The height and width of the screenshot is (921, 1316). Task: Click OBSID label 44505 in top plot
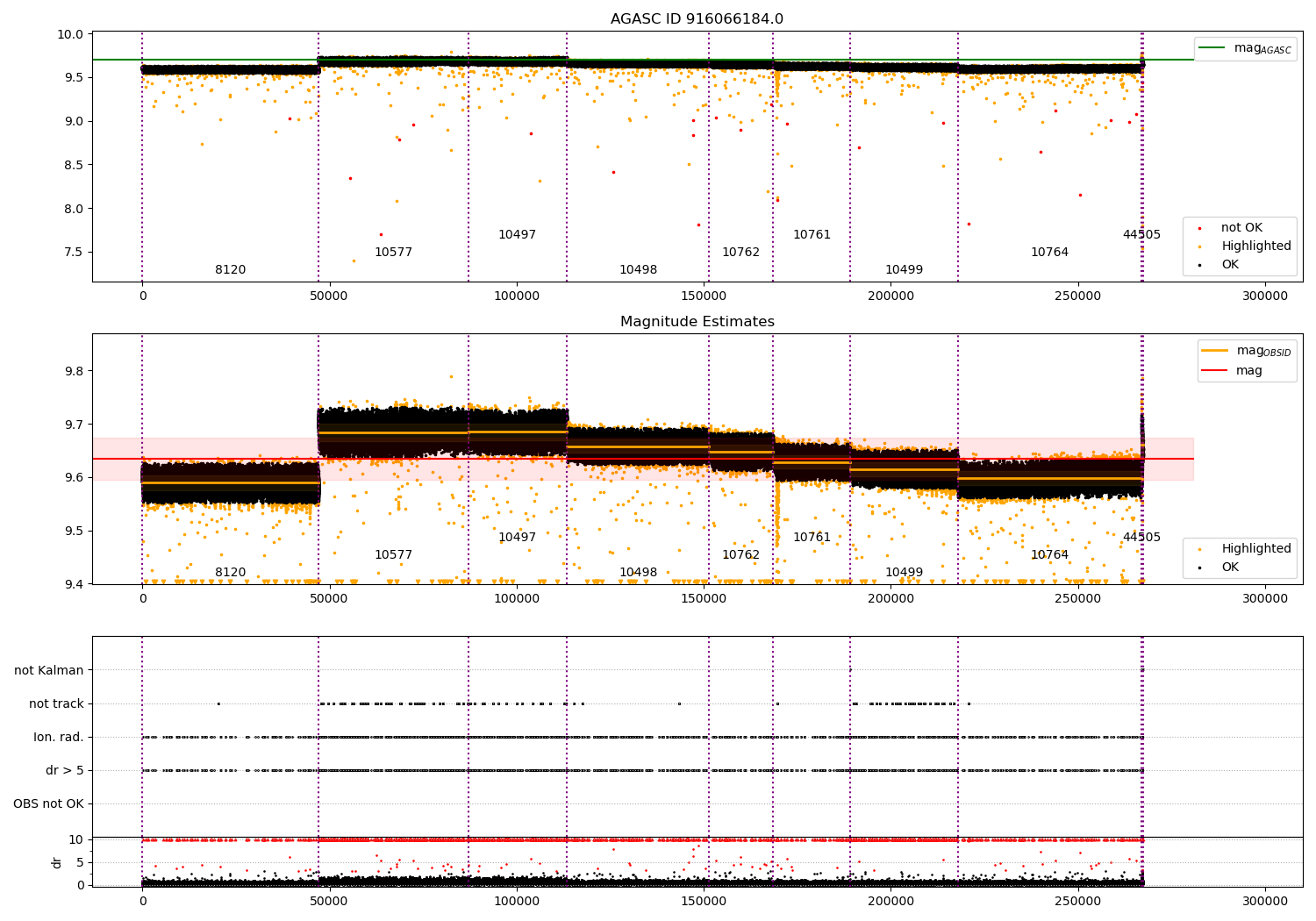click(1141, 235)
